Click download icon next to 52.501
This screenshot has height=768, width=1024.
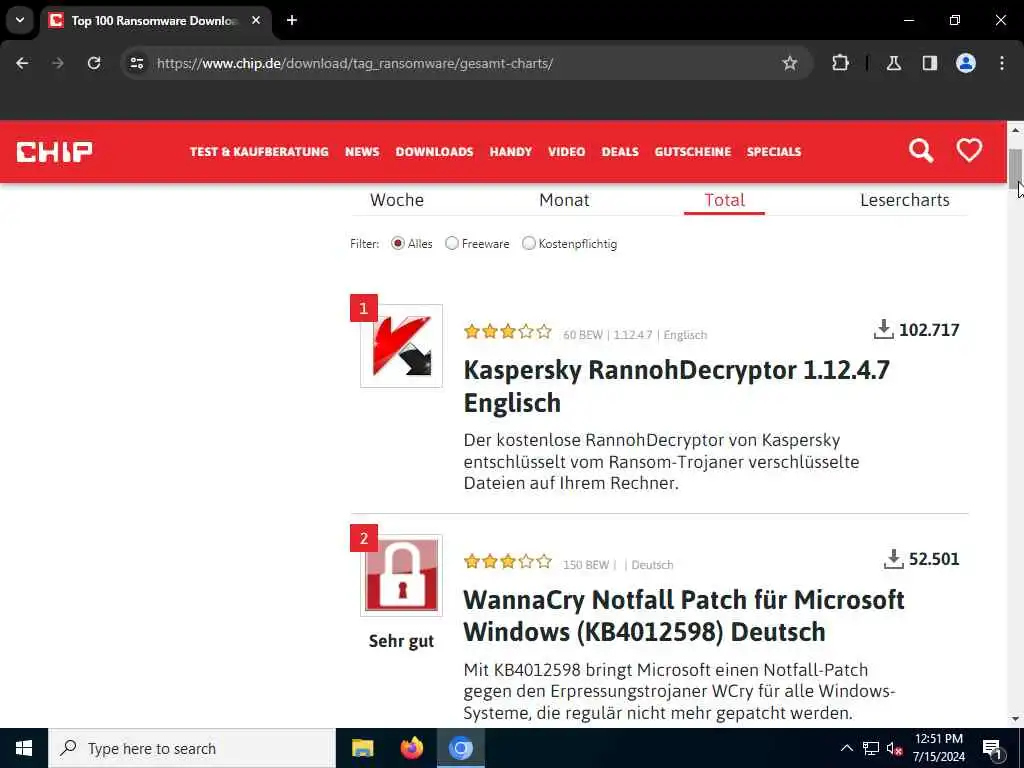[893, 558]
